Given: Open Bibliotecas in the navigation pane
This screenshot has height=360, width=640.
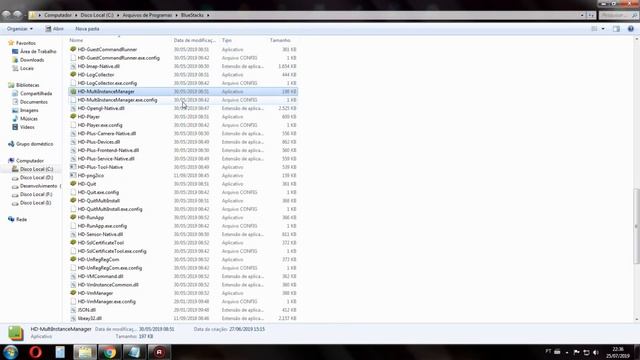Looking at the screenshot, I should tap(28, 85).
